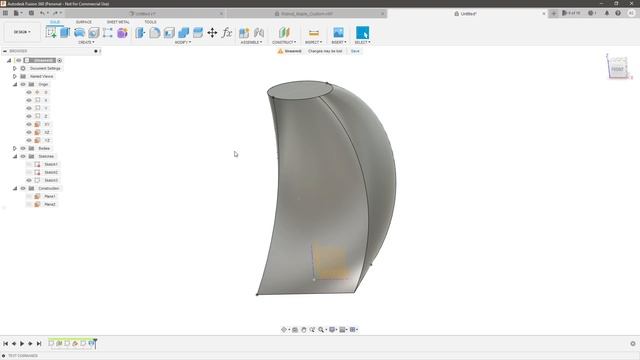The width and height of the screenshot is (640, 360).
Task: Switch to the Tools tab
Action: pyautogui.click(x=150, y=22)
